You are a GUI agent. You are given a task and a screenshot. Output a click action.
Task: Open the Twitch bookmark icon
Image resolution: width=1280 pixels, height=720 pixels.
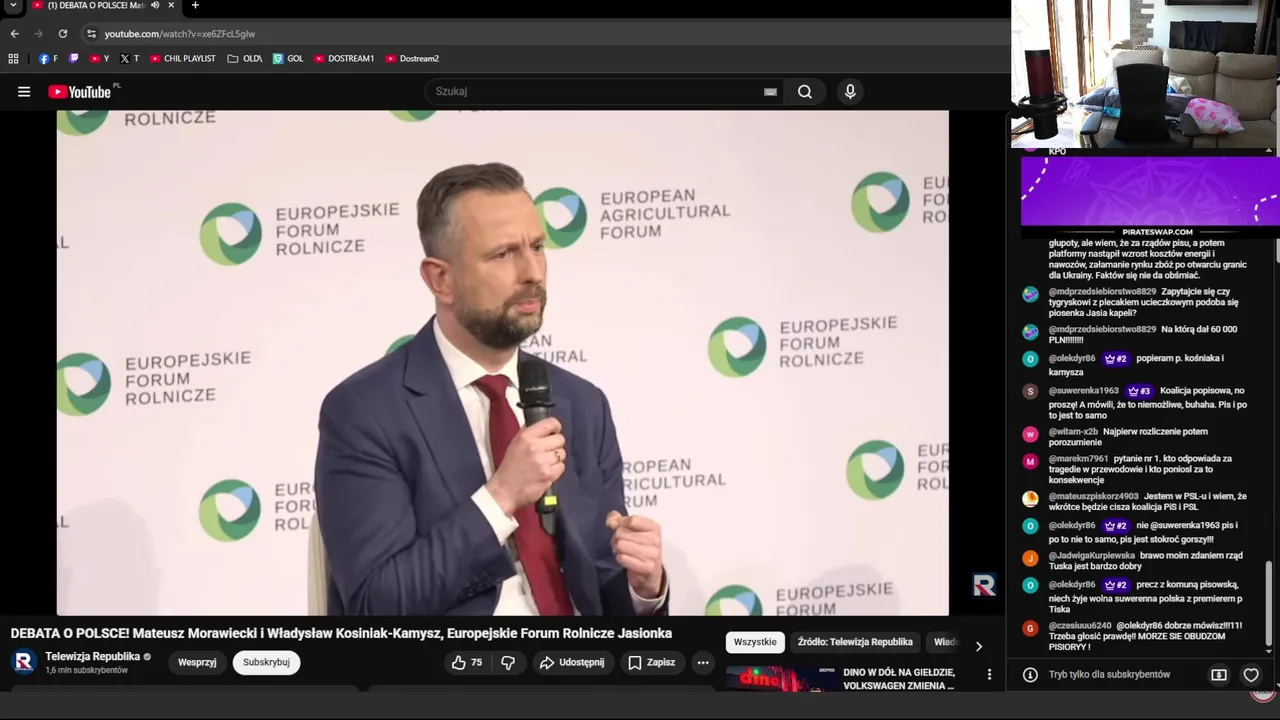point(74,59)
